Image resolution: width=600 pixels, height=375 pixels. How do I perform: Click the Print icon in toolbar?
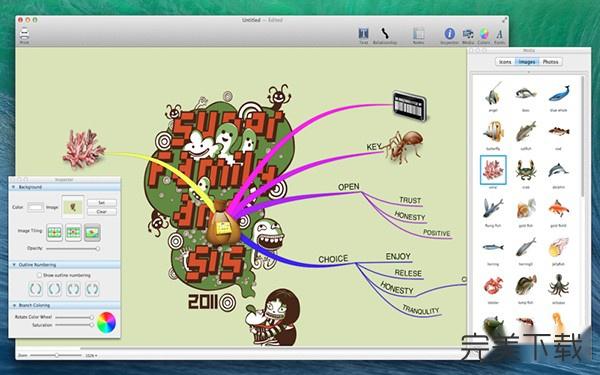coord(24,34)
